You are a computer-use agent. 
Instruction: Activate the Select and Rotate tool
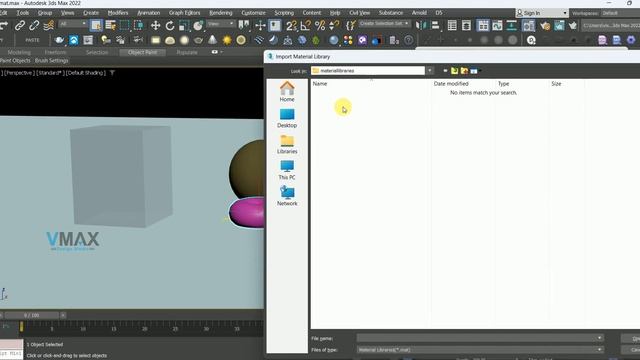click(170, 26)
